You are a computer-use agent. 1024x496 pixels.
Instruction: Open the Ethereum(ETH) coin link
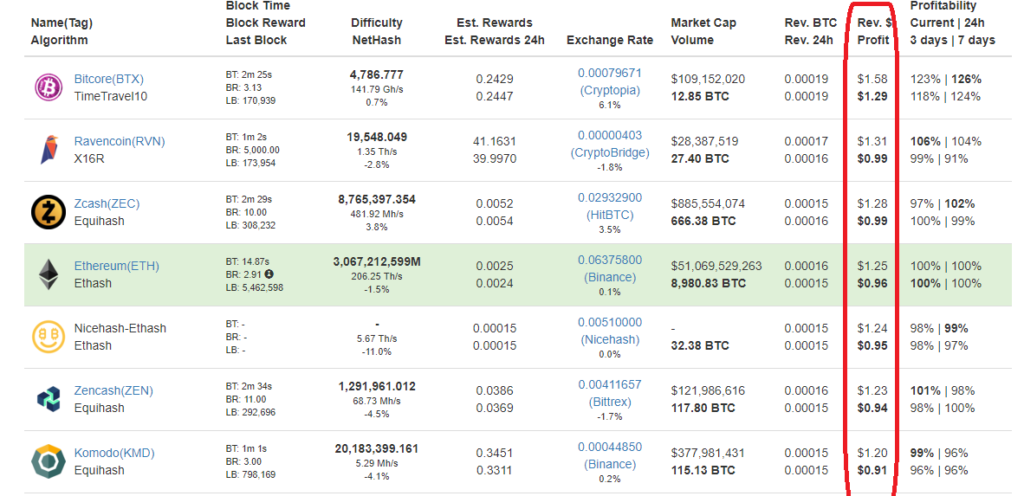point(116,266)
